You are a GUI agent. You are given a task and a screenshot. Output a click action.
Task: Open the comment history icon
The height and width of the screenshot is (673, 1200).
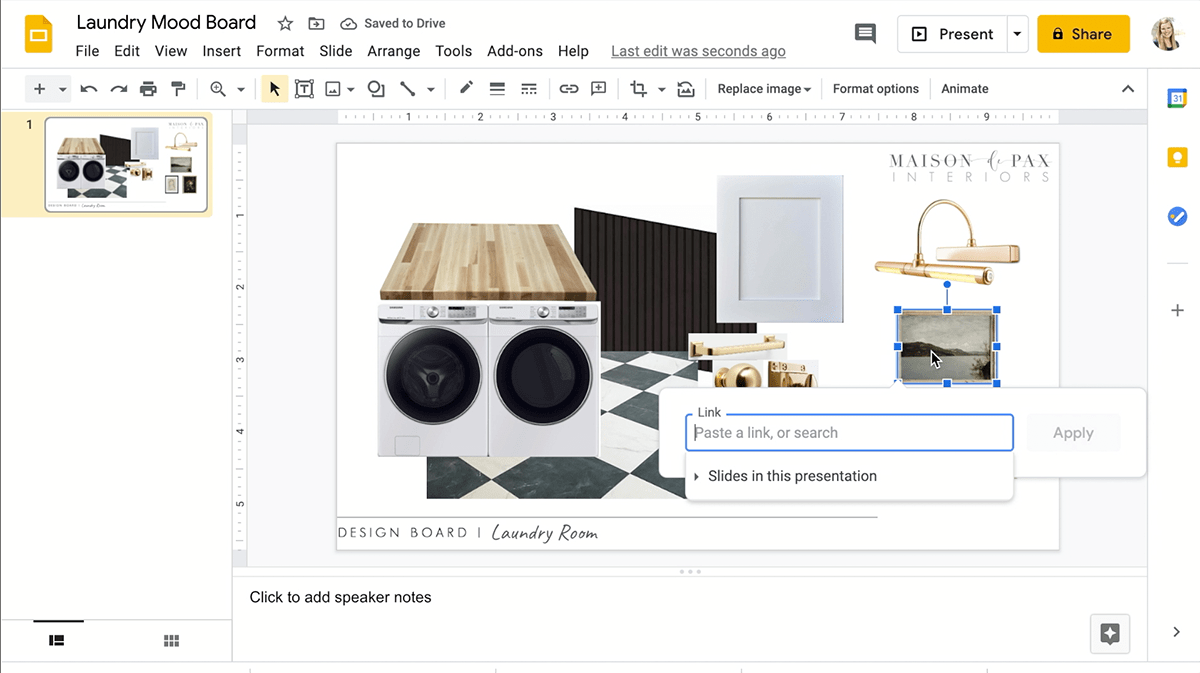click(865, 34)
